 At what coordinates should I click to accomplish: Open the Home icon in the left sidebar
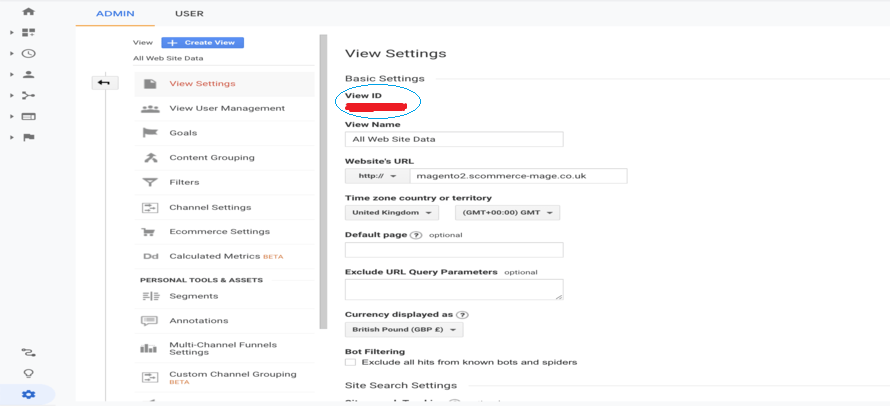(28, 11)
